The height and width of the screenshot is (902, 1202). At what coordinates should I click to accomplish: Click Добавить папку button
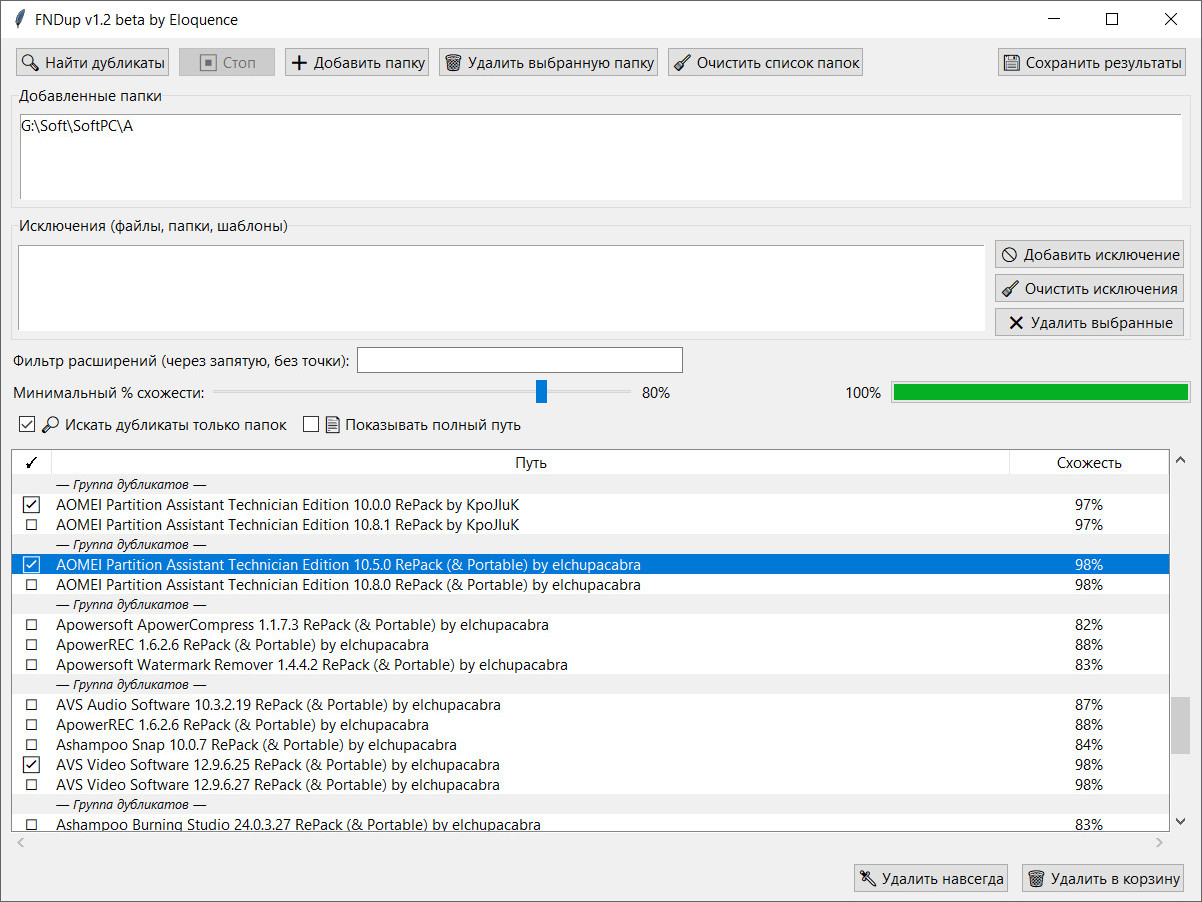[357, 63]
